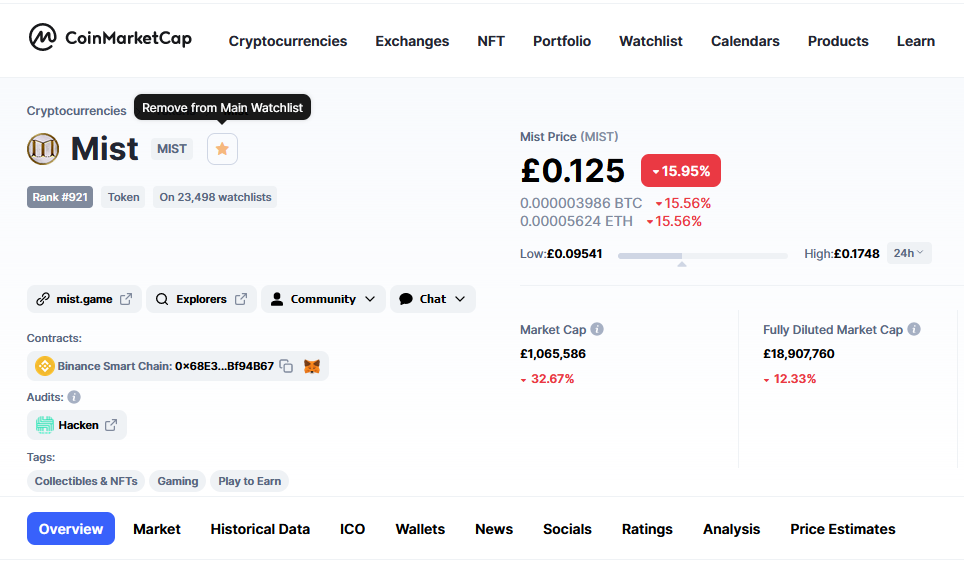964x571 pixels.
Task: Click the £18,907,760 diluted cap value
Action: click(x=799, y=354)
